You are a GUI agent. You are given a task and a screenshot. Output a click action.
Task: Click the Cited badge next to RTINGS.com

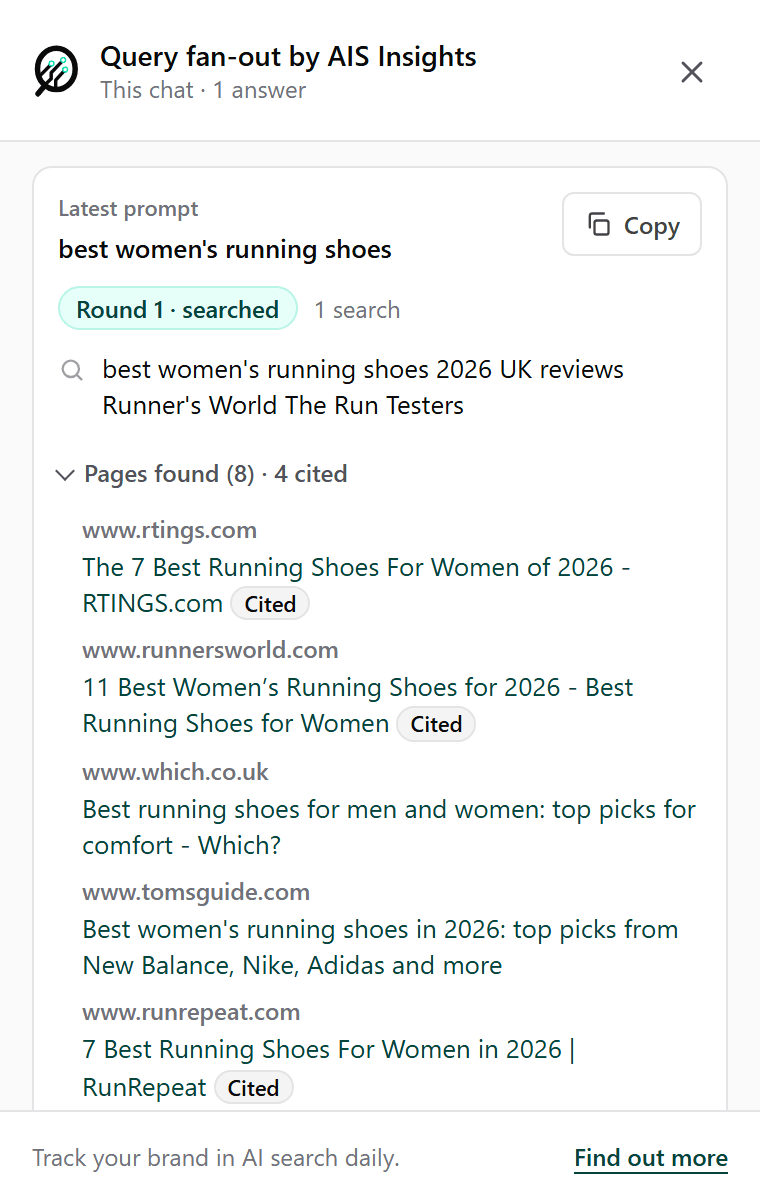tap(270, 604)
